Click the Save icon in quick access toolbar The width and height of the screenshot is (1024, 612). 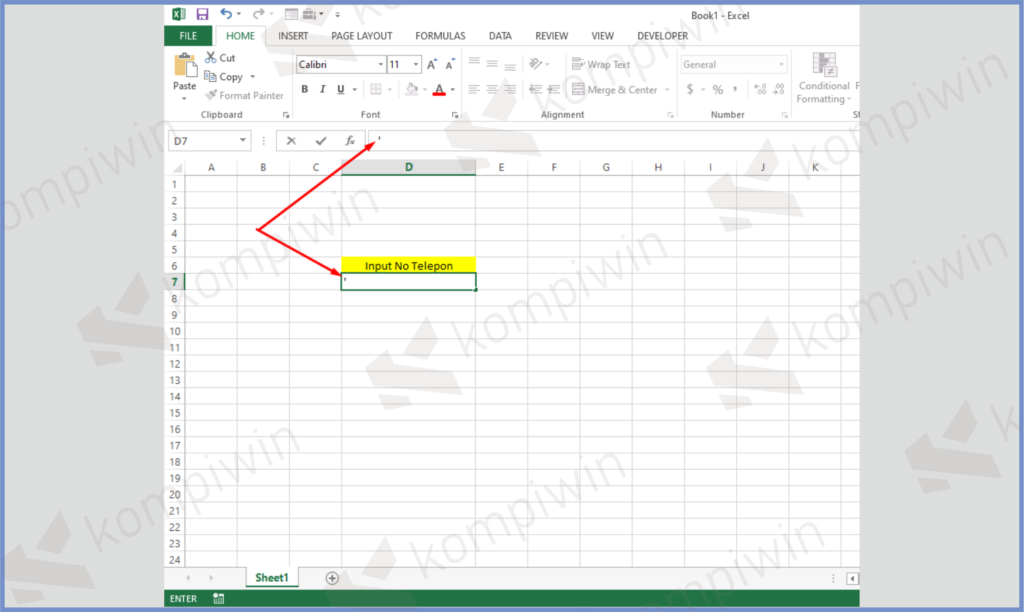[203, 14]
